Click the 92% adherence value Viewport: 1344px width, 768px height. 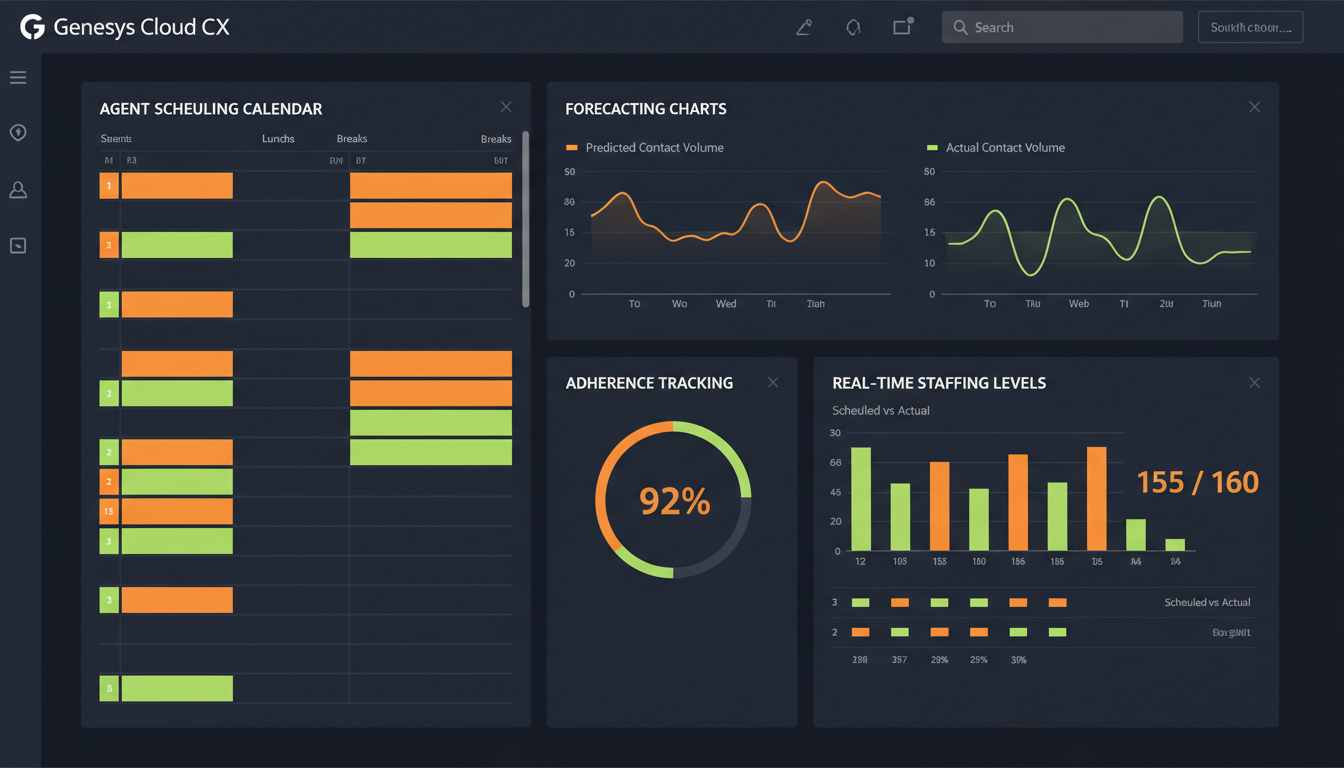pyautogui.click(x=675, y=501)
